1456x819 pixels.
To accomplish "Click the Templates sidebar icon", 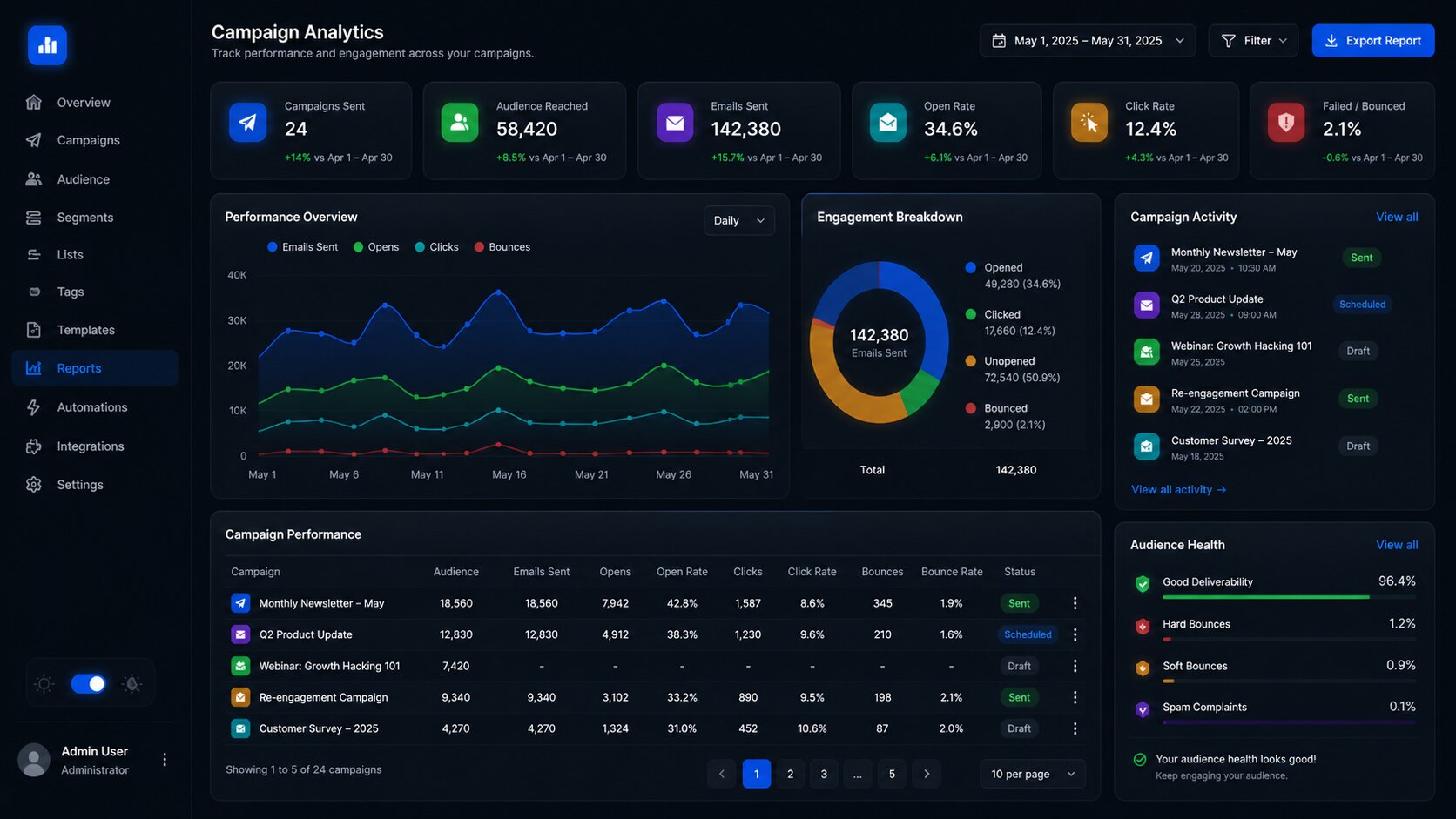I will coord(34,330).
